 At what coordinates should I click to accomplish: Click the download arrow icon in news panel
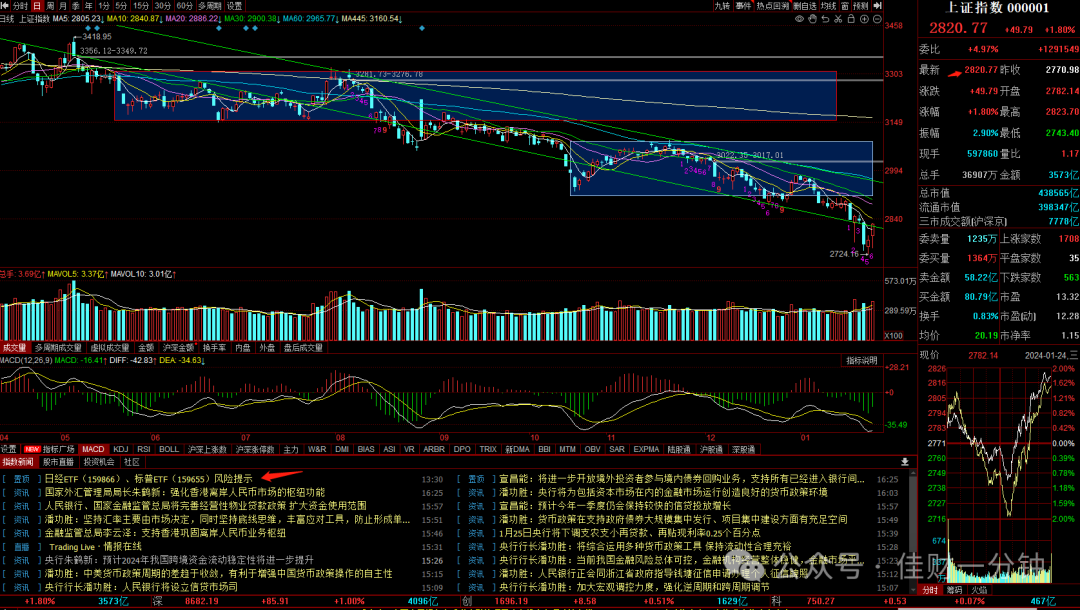tap(904, 462)
